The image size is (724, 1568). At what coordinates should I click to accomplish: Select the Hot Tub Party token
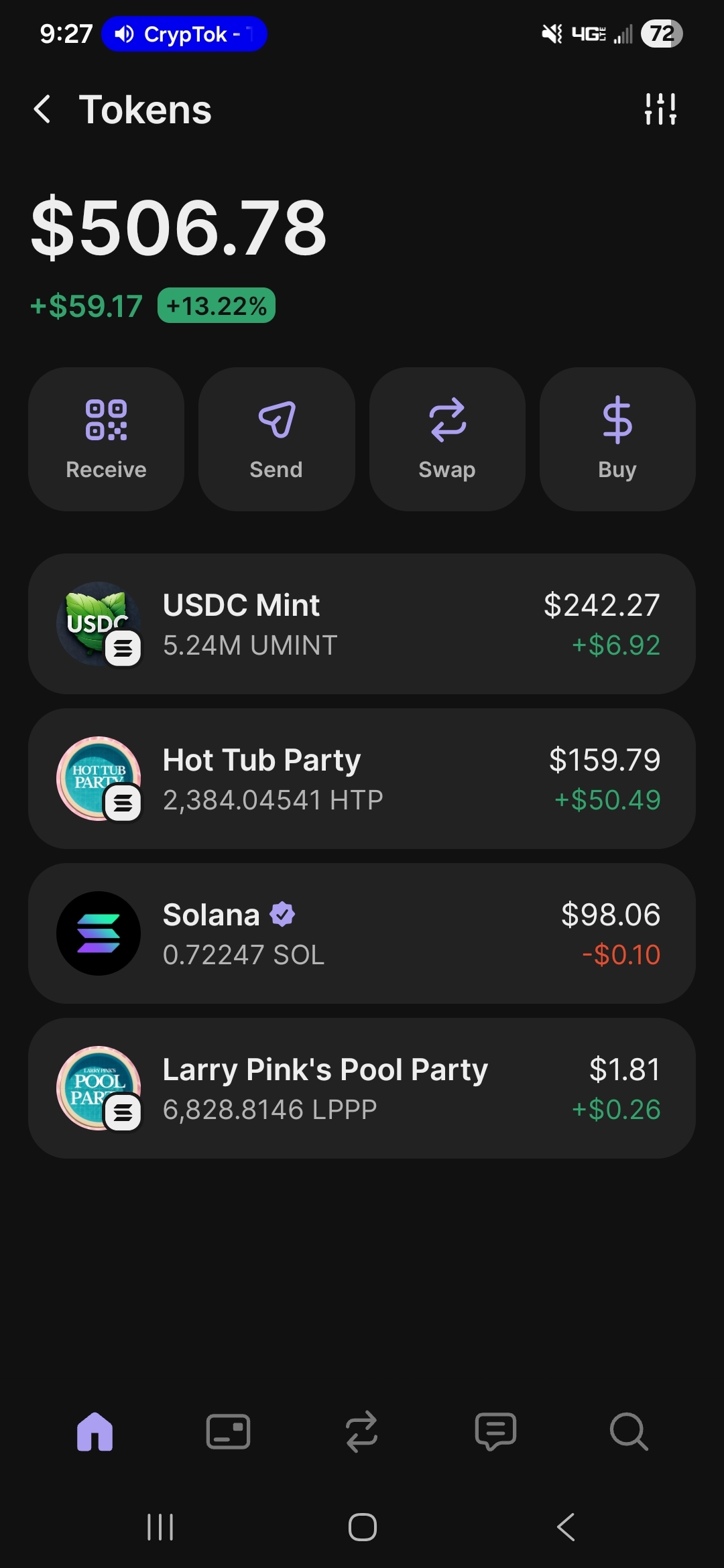click(x=362, y=779)
